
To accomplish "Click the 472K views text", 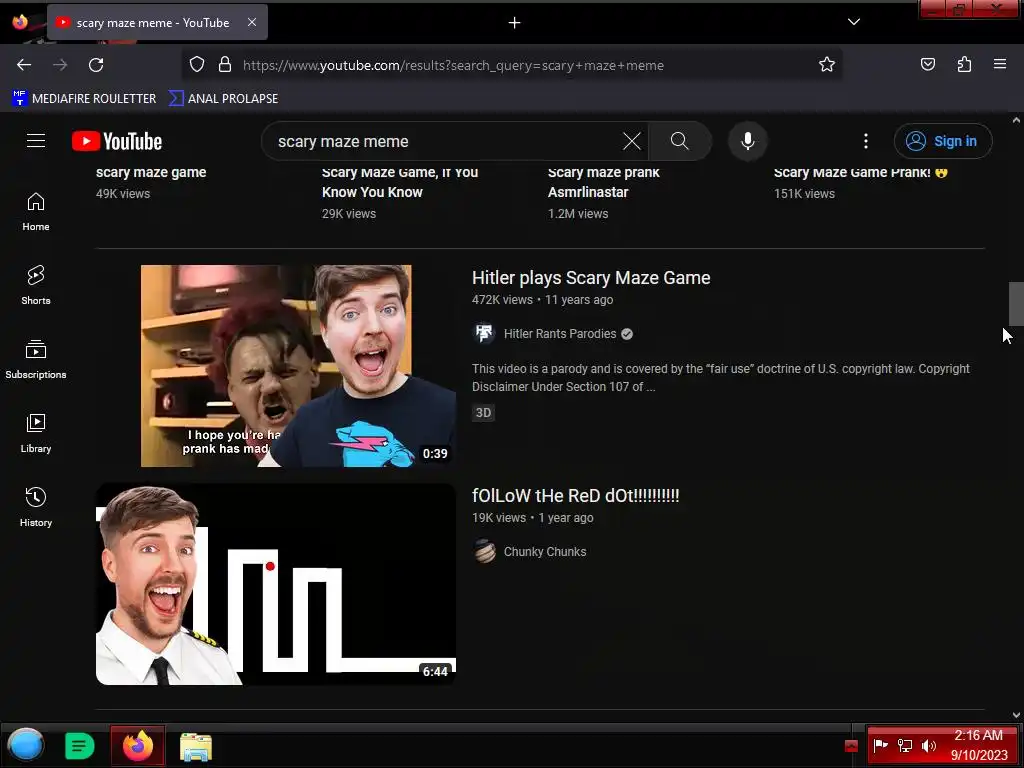I will coord(502,300).
